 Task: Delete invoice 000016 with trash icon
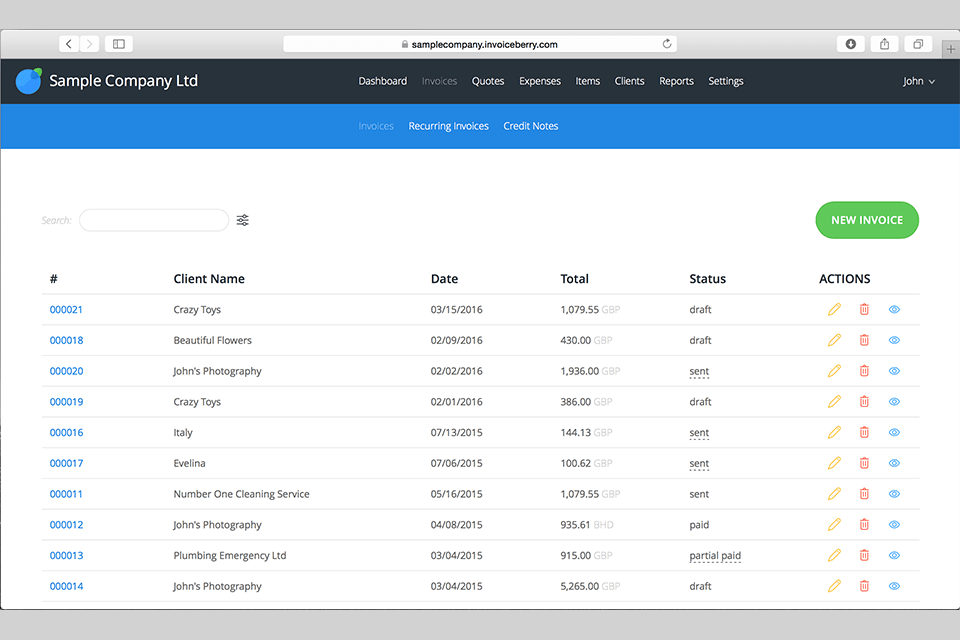click(864, 432)
